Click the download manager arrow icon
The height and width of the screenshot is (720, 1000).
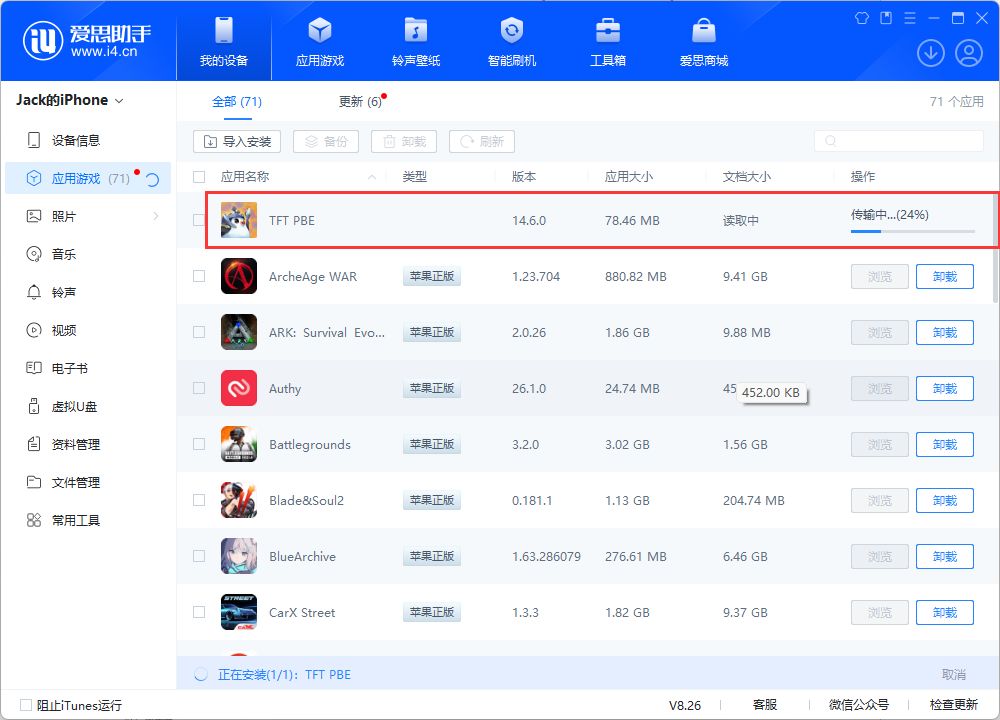930,53
